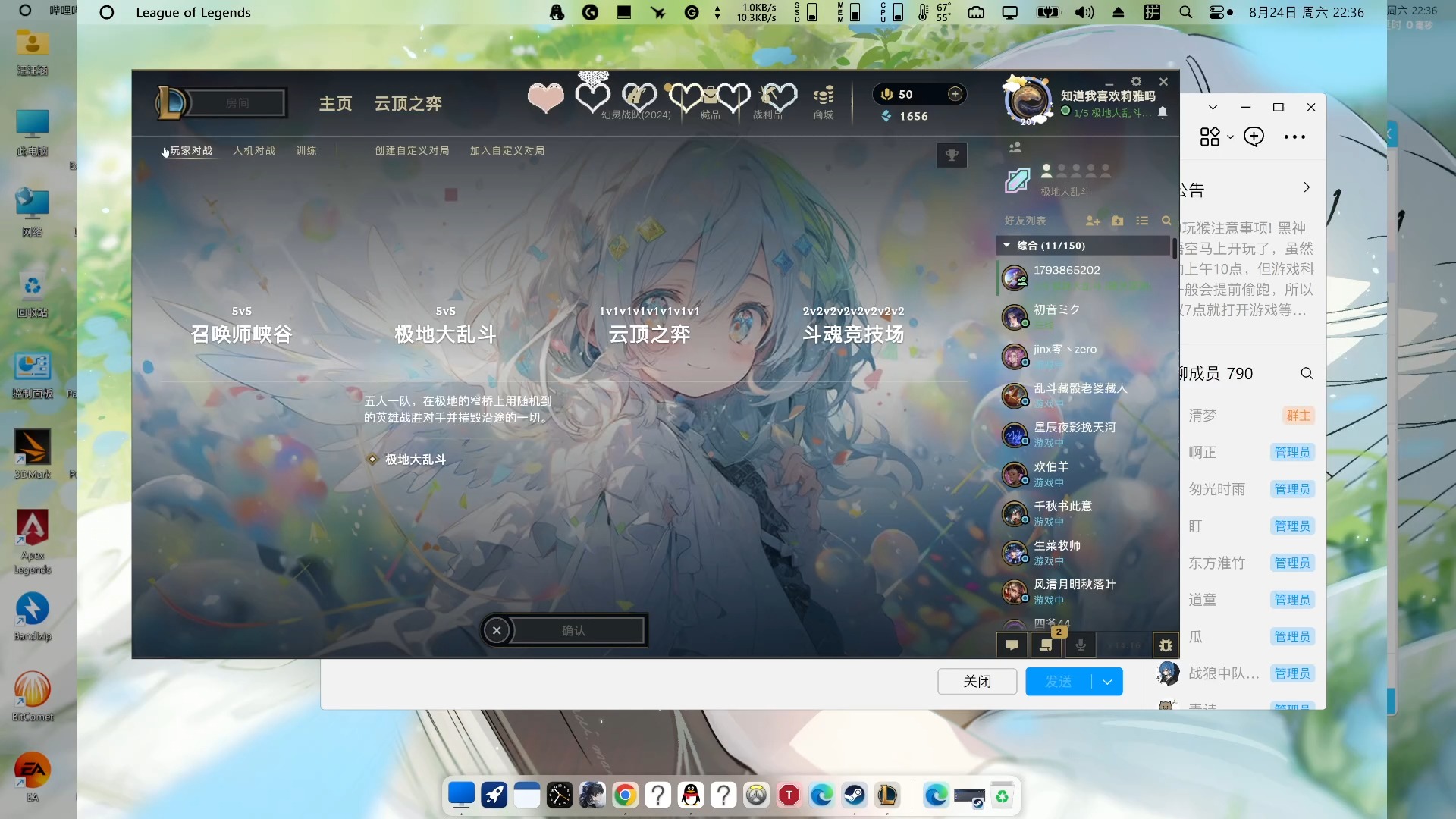1456x819 pixels.
Task: Open League client settings gear
Action: (1136, 82)
